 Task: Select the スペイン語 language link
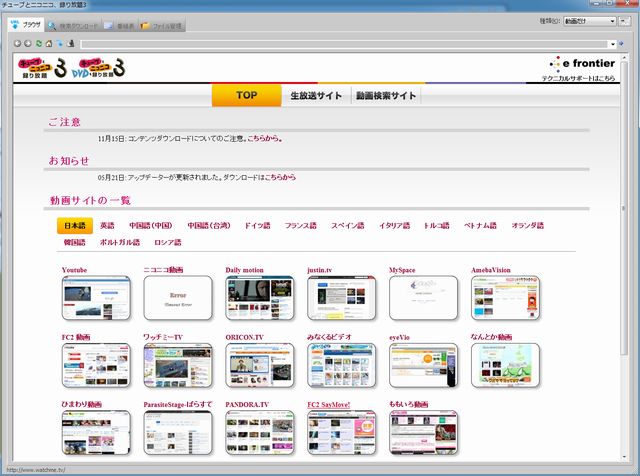click(x=347, y=225)
